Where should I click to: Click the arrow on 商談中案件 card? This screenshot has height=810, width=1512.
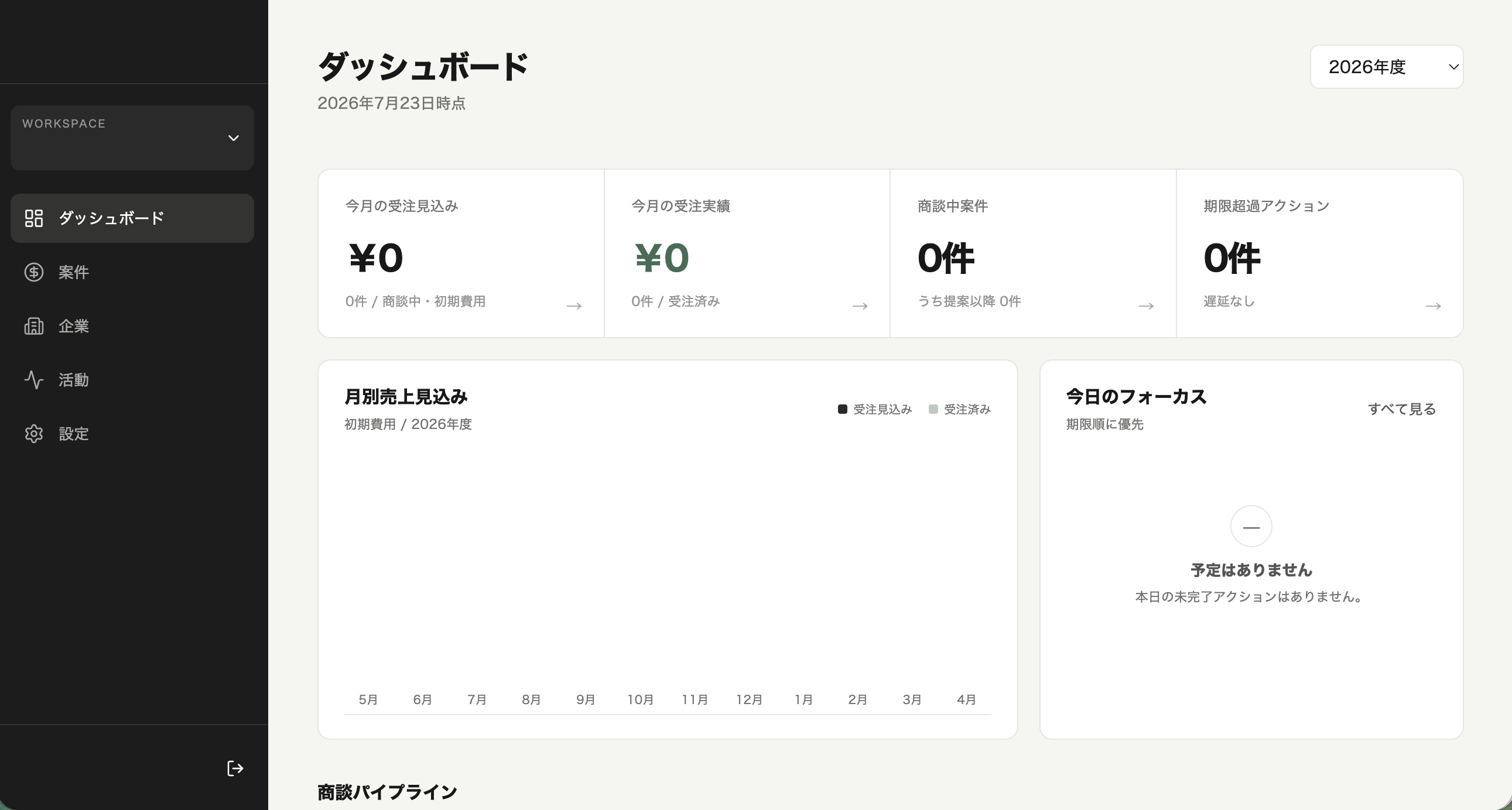(x=1147, y=306)
